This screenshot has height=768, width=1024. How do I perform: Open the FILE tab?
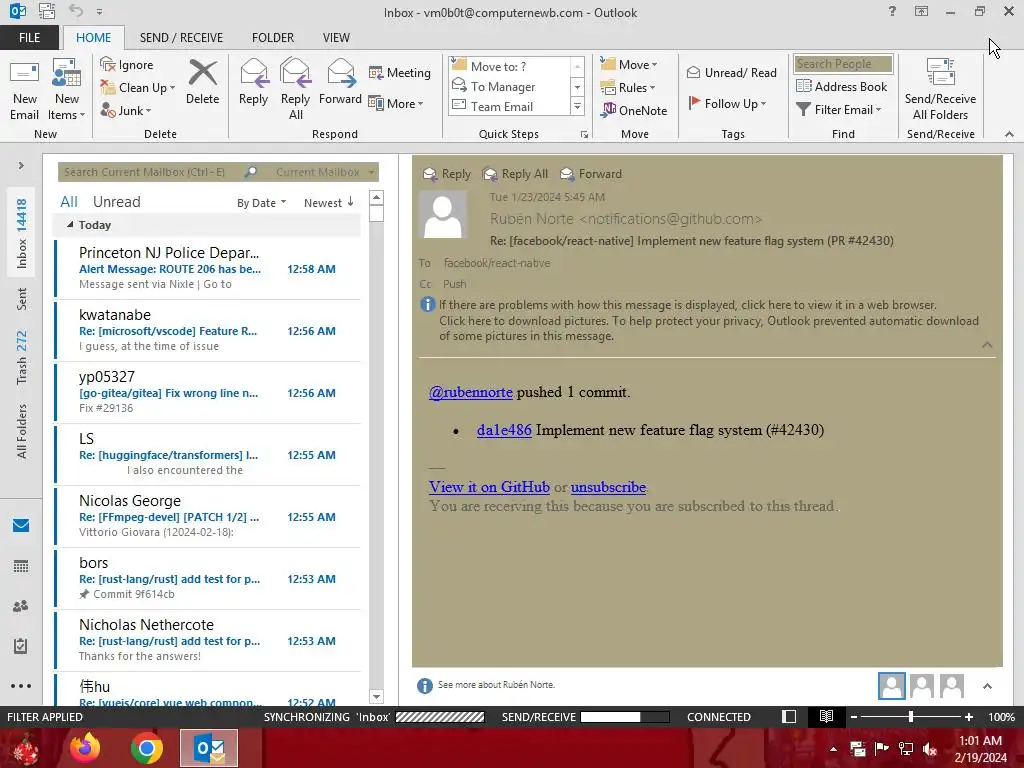(29, 38)
